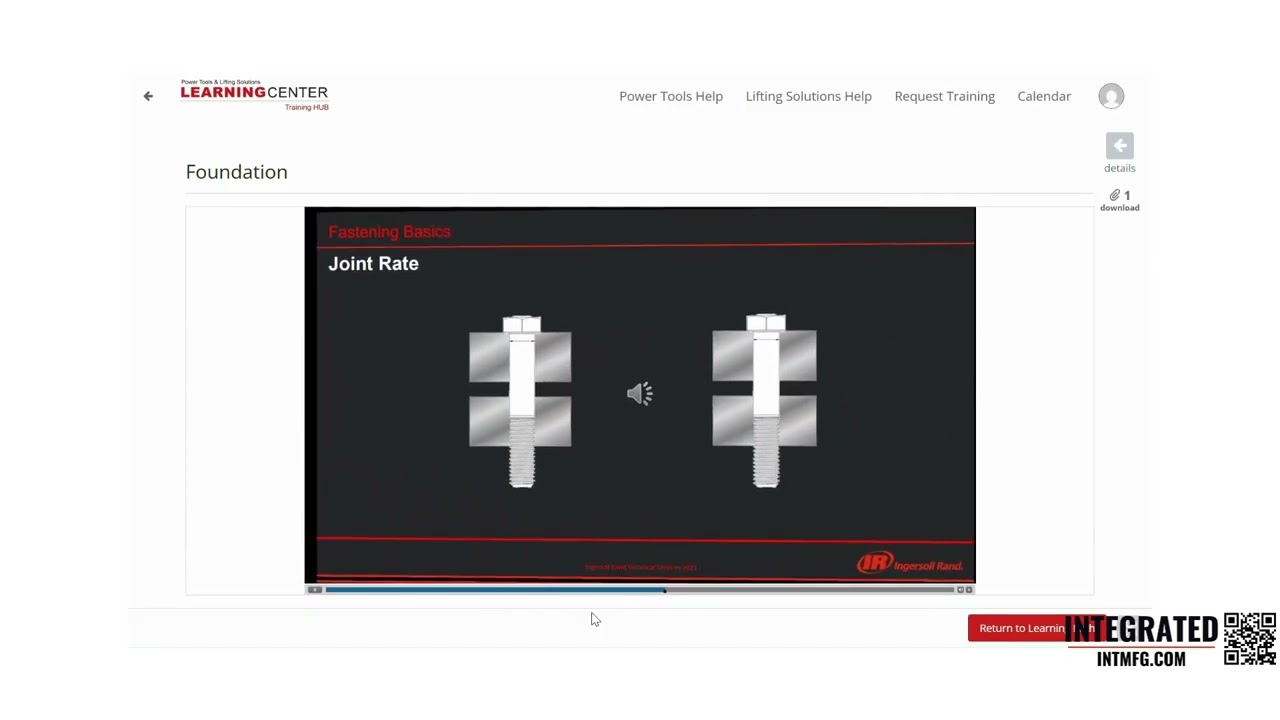Click the right bolt joint illustration
1280x720 pixels.
764,401
